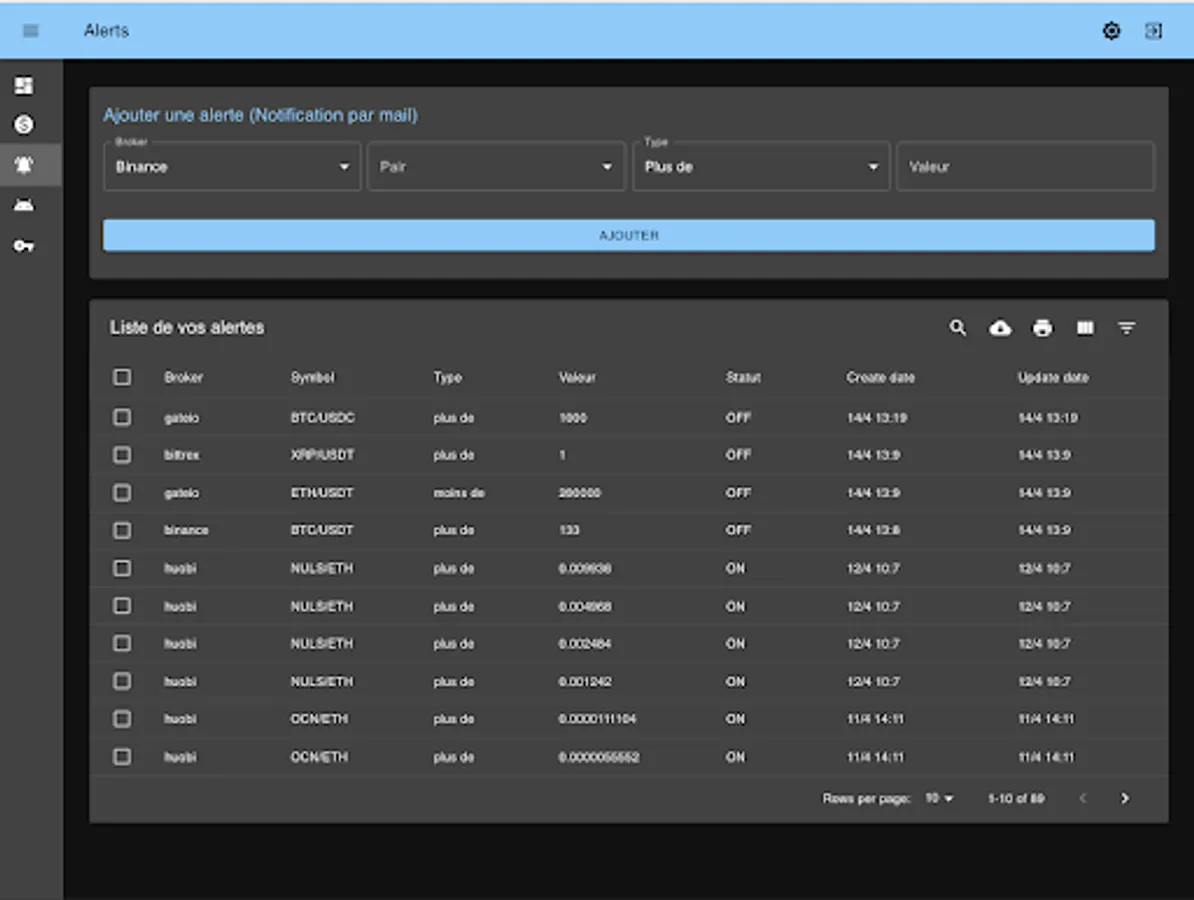Go to previous page of alerts
Viewport: 1194px width, 900px height.
tap(1083, 798)
